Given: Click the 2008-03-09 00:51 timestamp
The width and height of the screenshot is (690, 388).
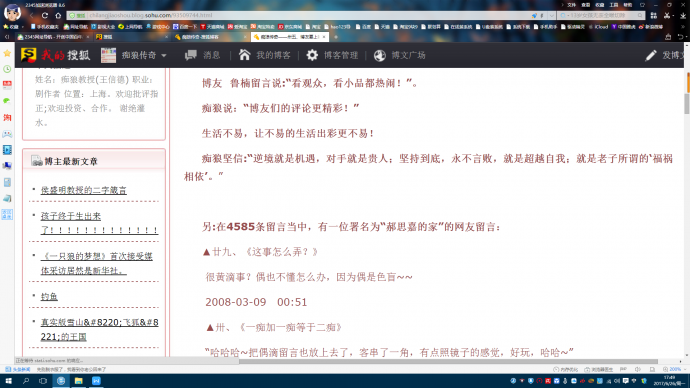Looking at the screenshot, I should (256, 303).
